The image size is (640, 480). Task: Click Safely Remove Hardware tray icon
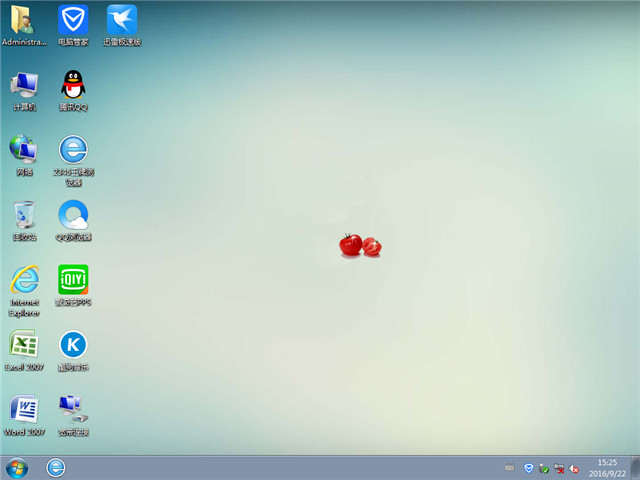[x=544, y=469]
